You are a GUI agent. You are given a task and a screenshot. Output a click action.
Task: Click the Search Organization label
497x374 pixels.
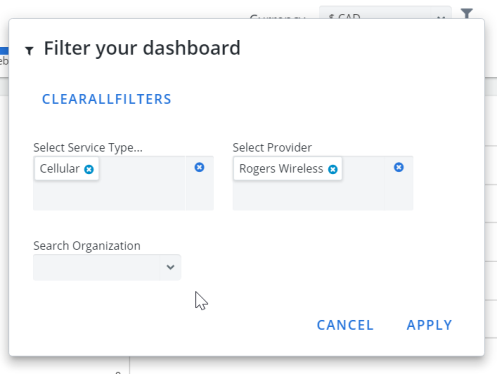coord(87,246)
